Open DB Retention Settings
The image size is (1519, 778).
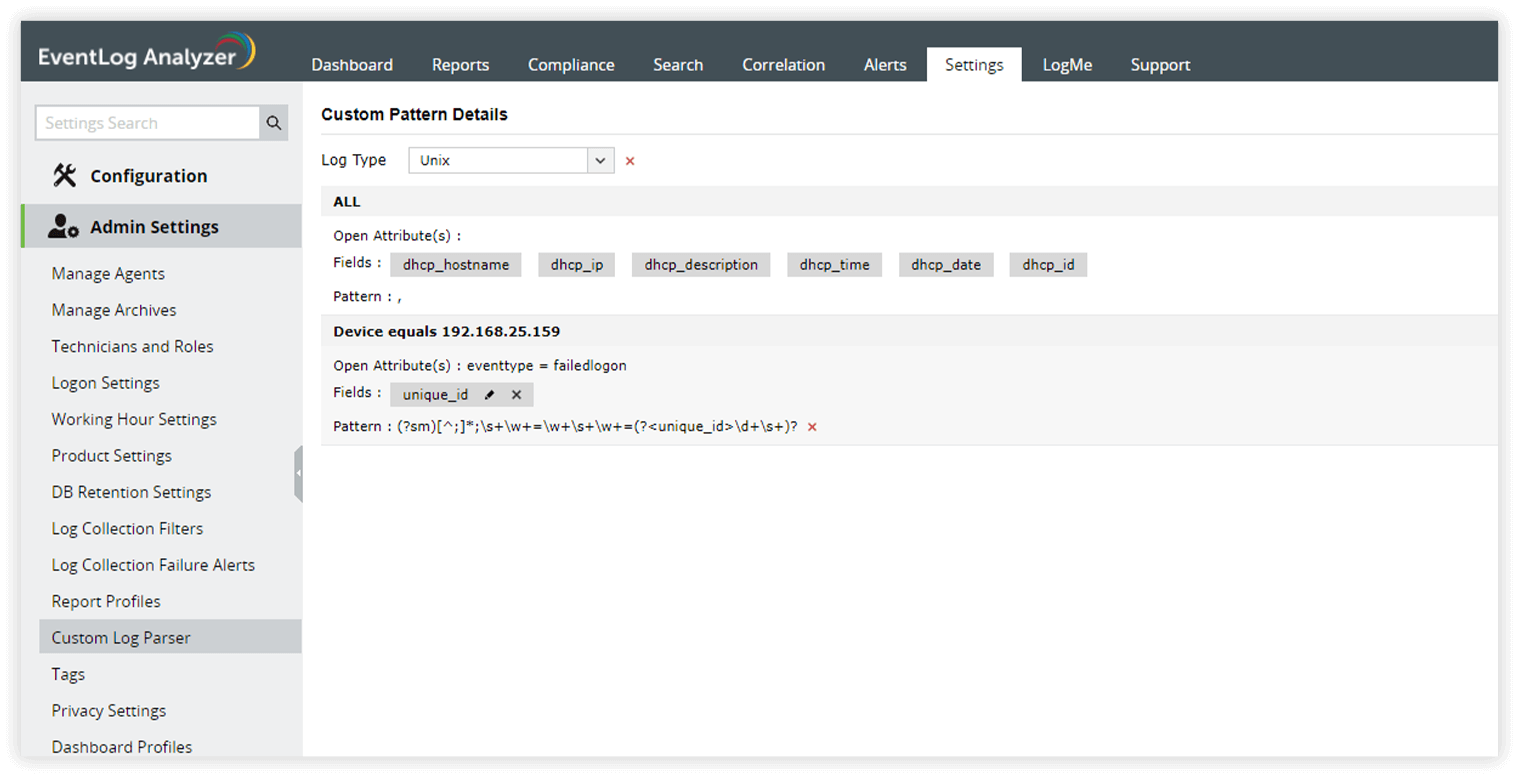[131, 492]
